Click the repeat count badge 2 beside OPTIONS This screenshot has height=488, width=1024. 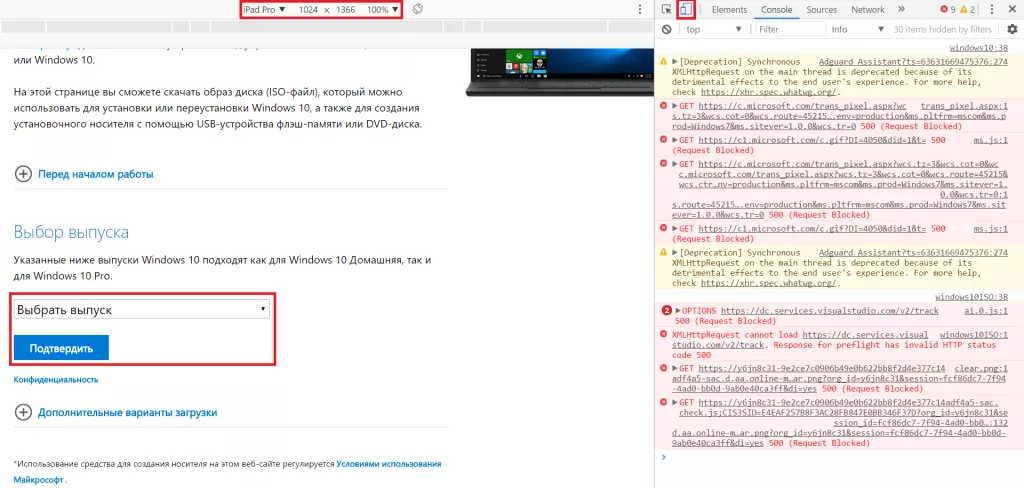click(667, 311)
